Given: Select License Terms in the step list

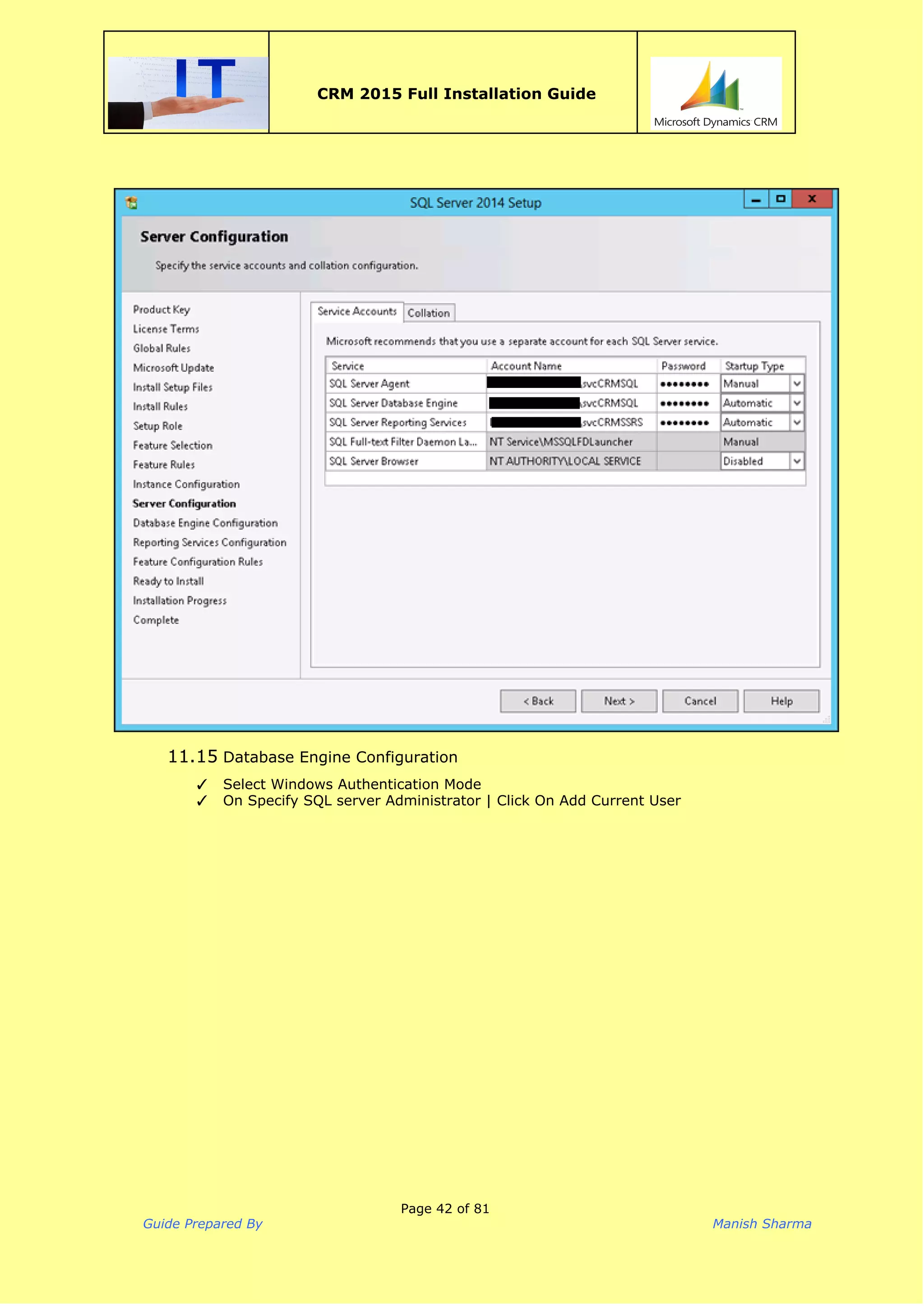Looking at the screenshot, I should 166,329.
